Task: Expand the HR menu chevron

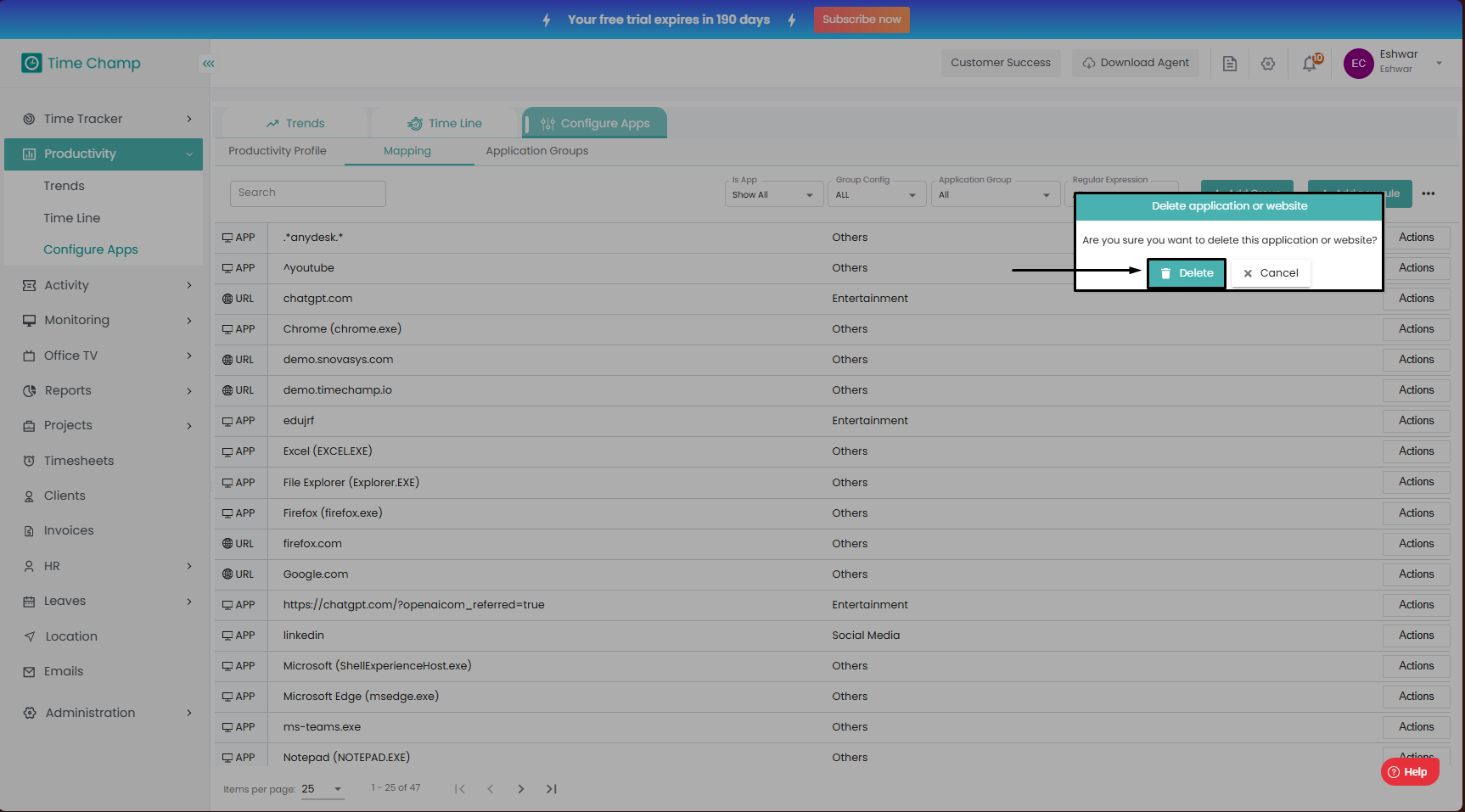Action: point(189,566)
